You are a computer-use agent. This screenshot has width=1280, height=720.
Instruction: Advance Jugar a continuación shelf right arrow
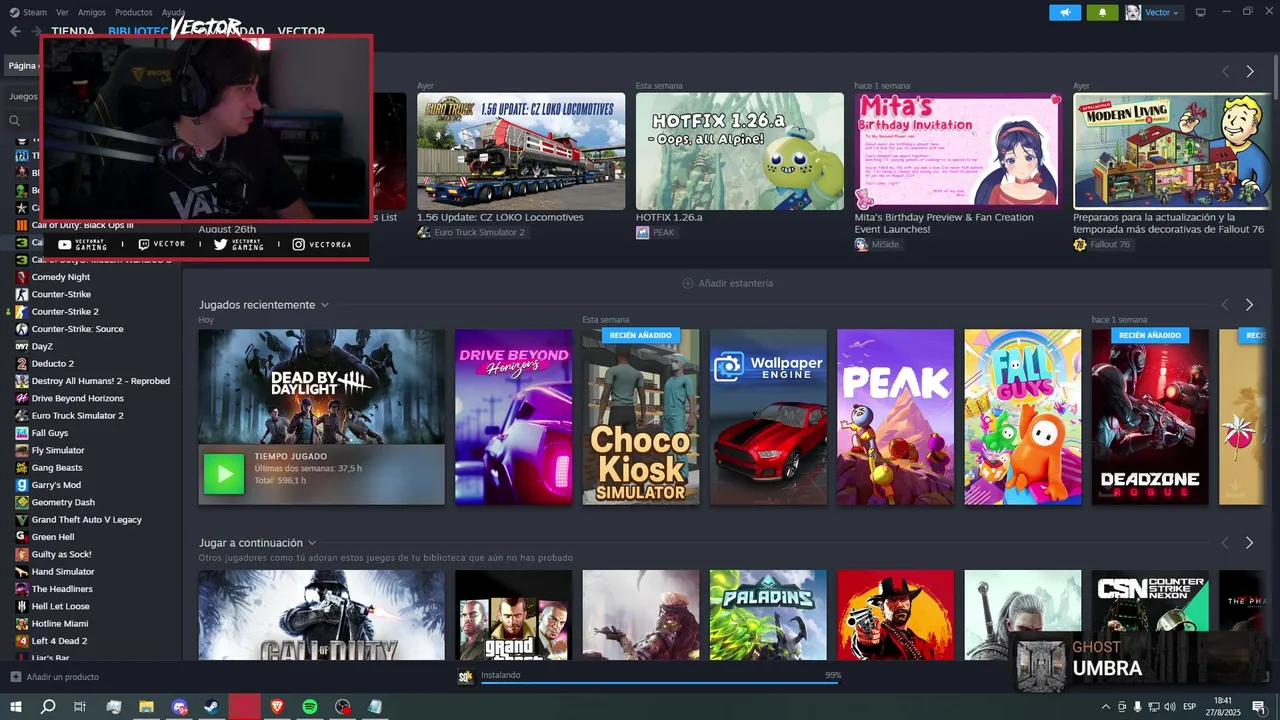pos(1249,542)
